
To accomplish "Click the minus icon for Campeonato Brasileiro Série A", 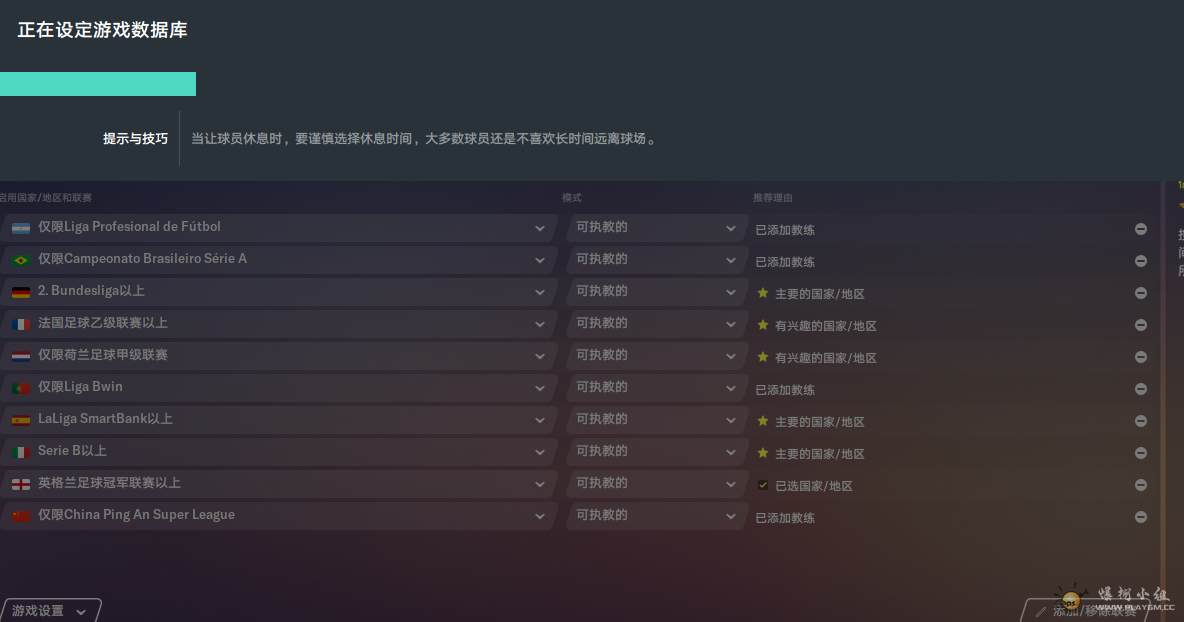I will 1140,261.
